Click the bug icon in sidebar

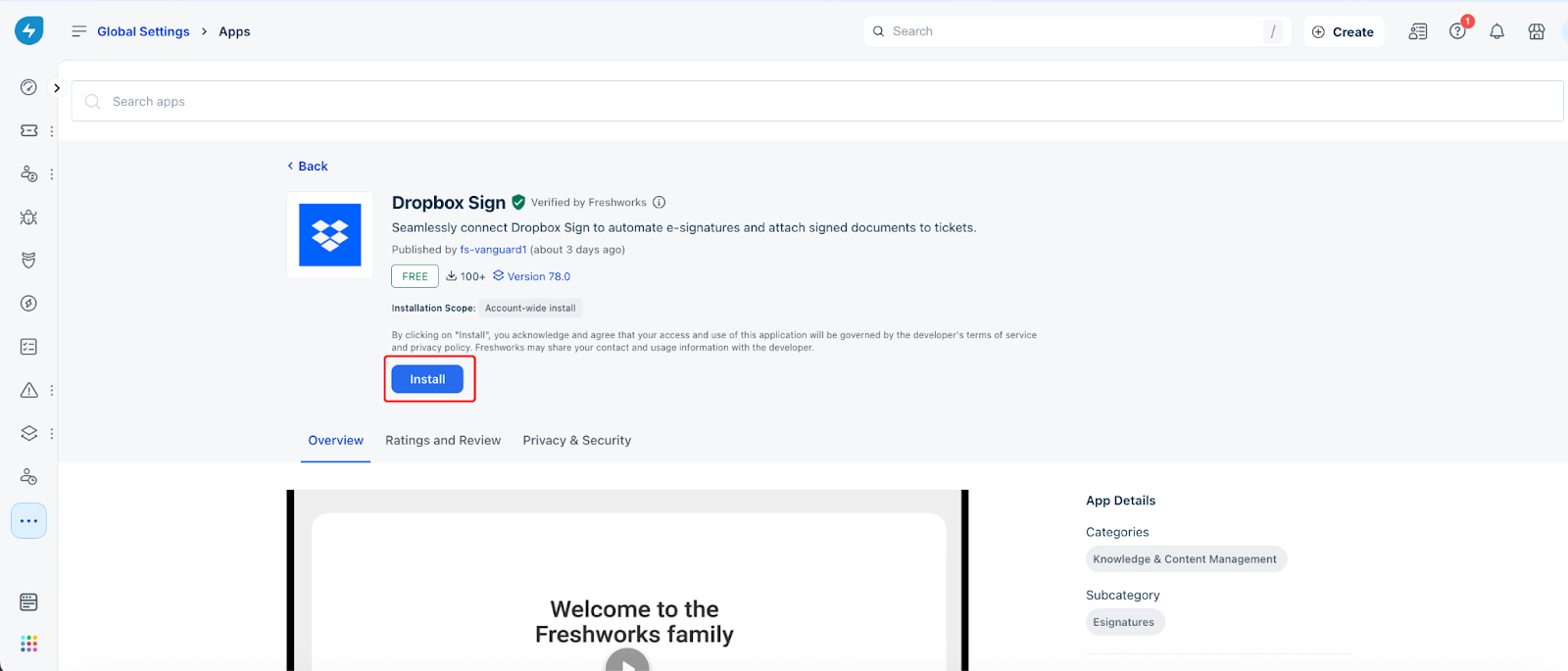(x=29, y=217)
